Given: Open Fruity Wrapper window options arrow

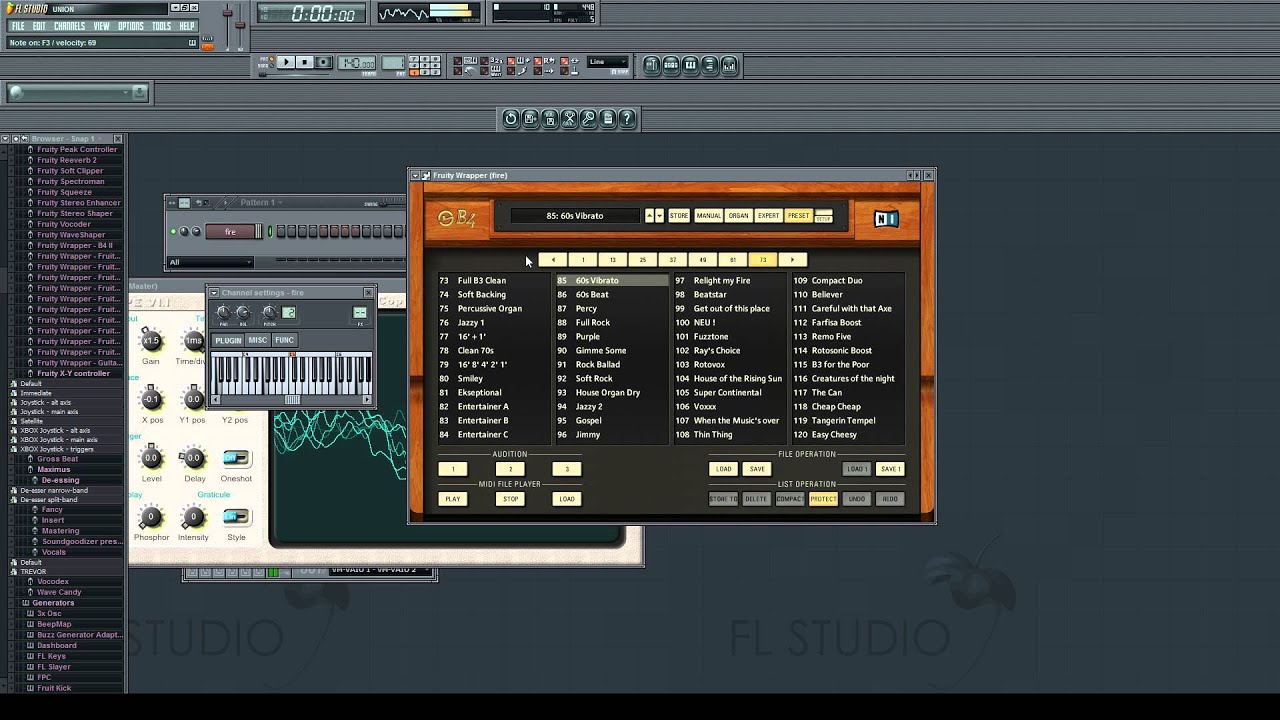Looking at the screenshot, I should pyautogui.click(x=415, y=175).
